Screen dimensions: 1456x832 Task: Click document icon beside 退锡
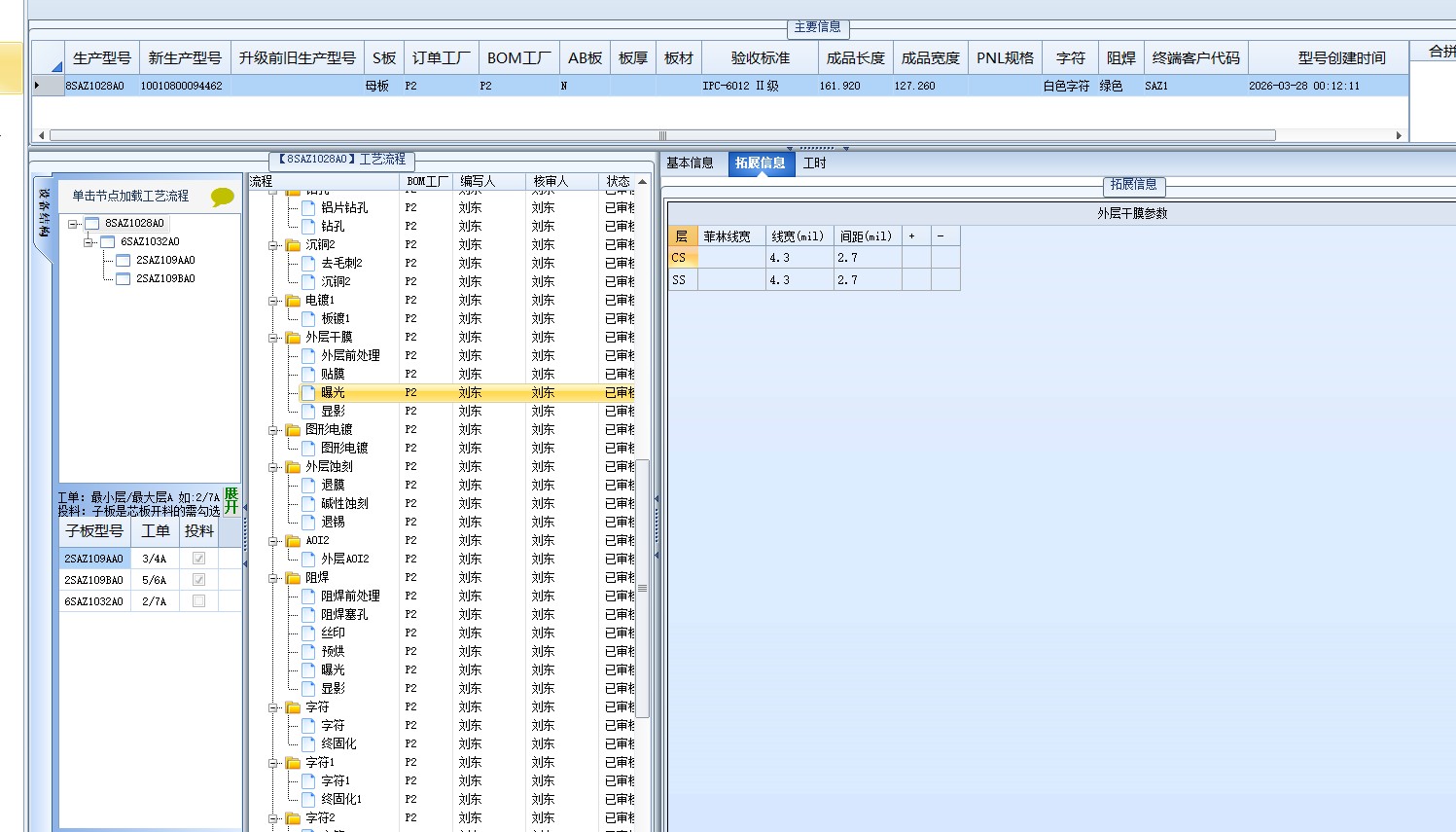(x=308, y=522)
